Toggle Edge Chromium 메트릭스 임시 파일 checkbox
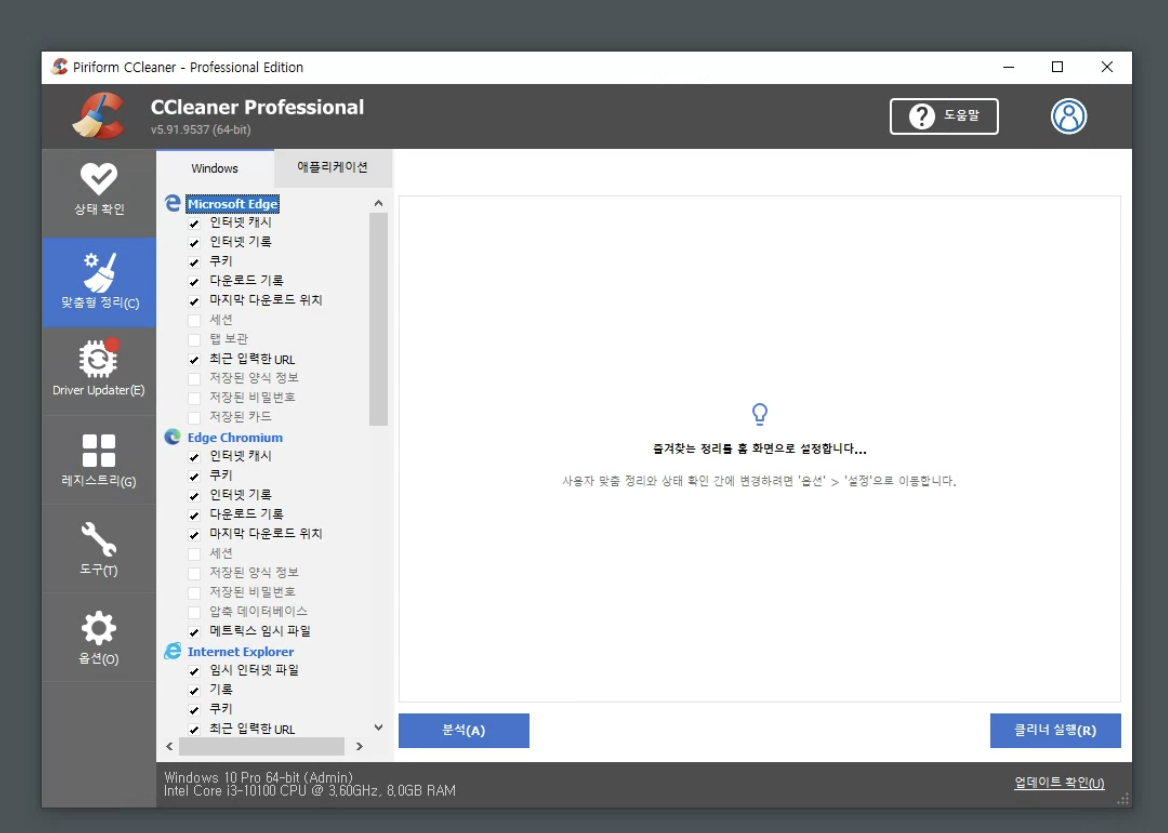Image resolution: width=1168 pixels, height=833 pixels. coord(194,632)
